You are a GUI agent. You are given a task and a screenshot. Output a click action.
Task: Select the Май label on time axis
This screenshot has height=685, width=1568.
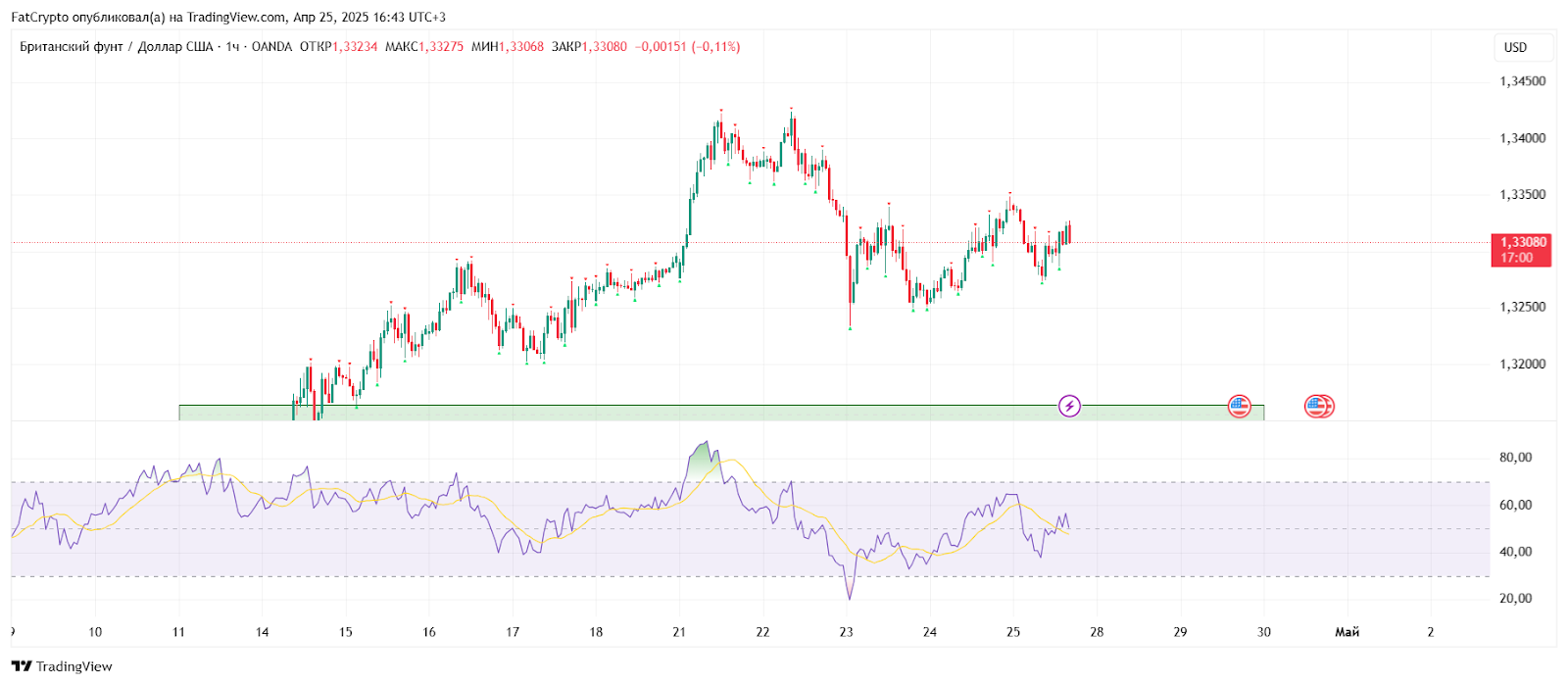[x=1347, y=632]
